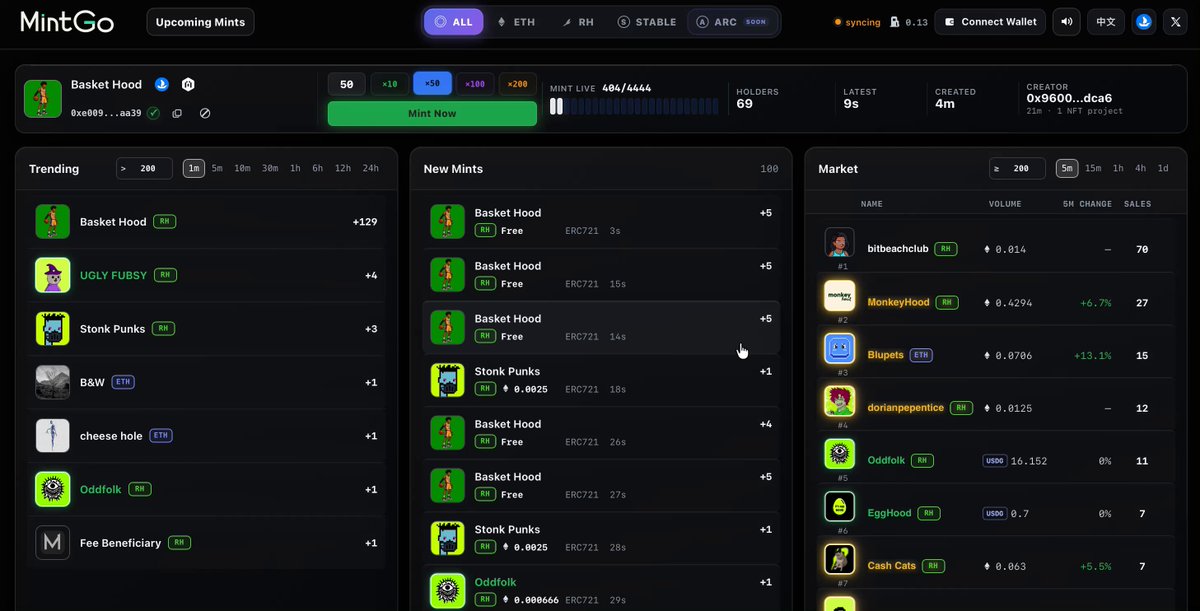
Task: Switch to the ETH chain filter
Action: [516, 22]
